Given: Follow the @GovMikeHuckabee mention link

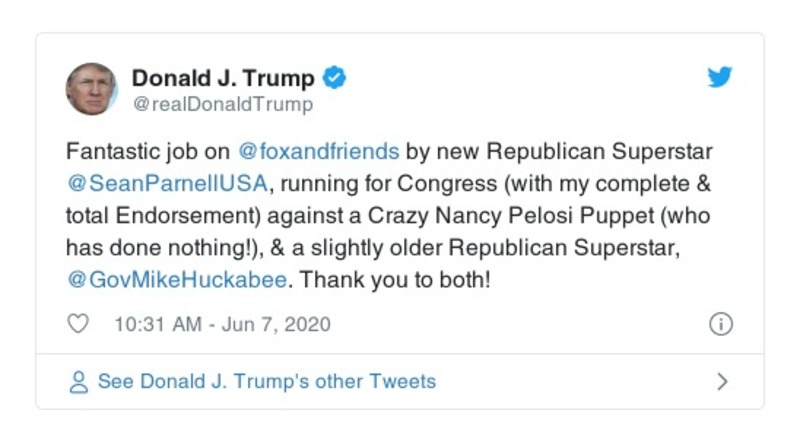Looking at the screenshot, I should click(177, 280).
